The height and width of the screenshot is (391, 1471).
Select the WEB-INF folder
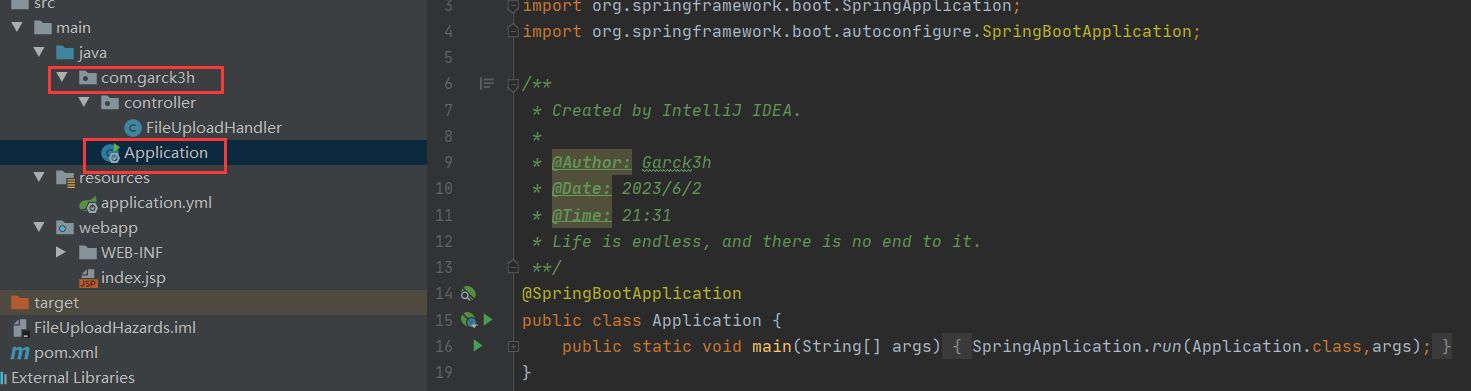[132, 253]
